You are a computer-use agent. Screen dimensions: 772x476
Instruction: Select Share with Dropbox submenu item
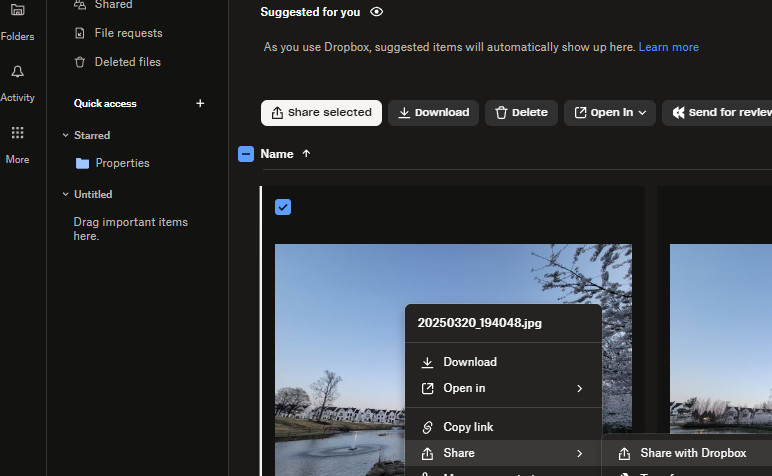(687, 453)
